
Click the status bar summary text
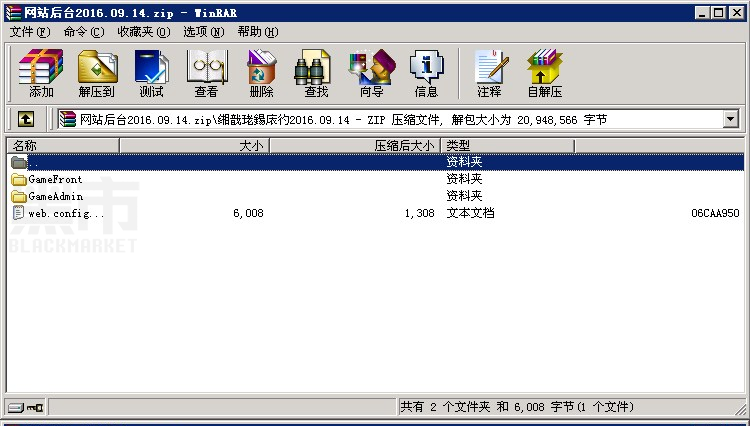[x=517, y=407]
